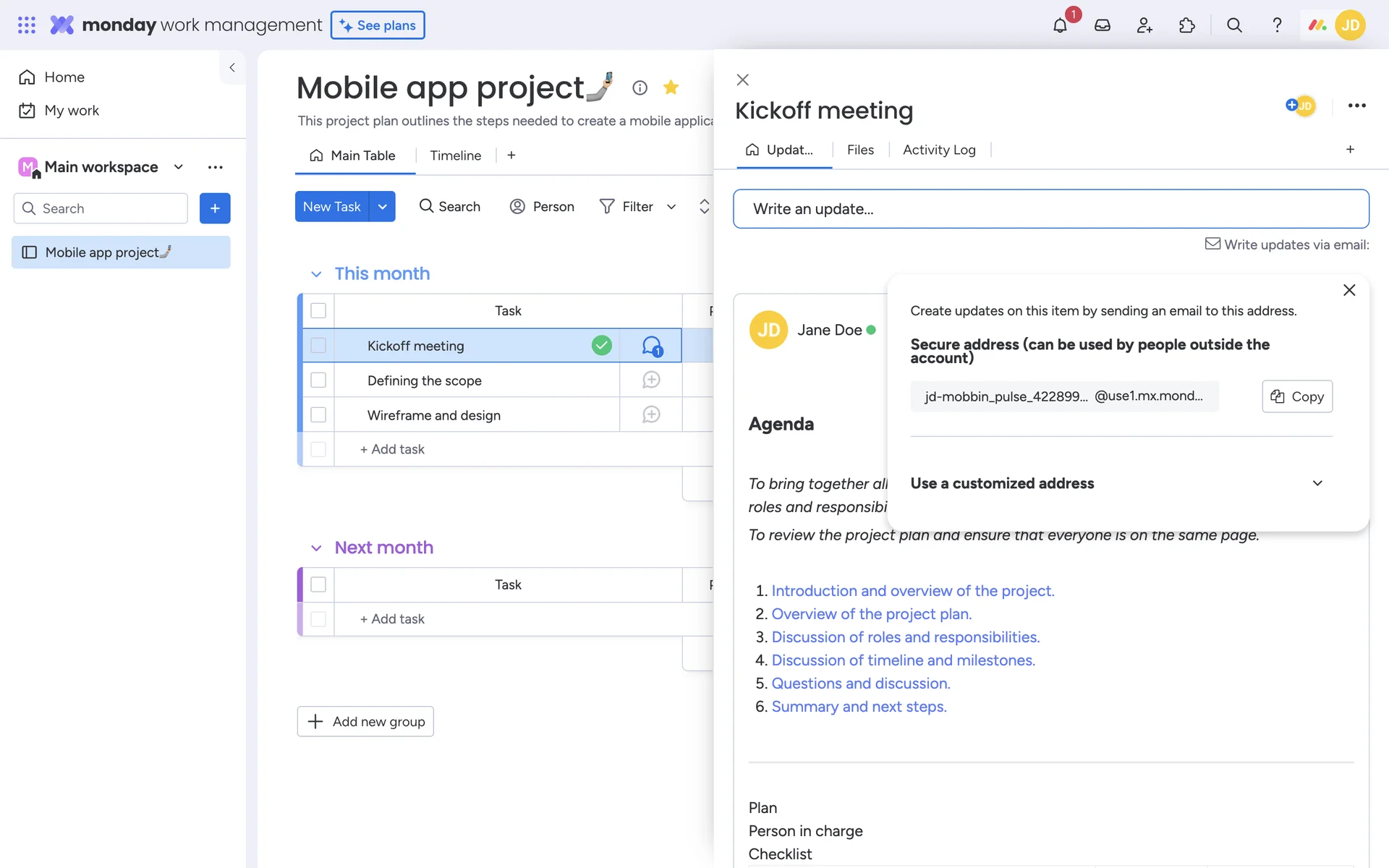Viewport: 1389px width, 868px height.
Task: Click the favorite star next to board title
Action: tap(671, 88)
